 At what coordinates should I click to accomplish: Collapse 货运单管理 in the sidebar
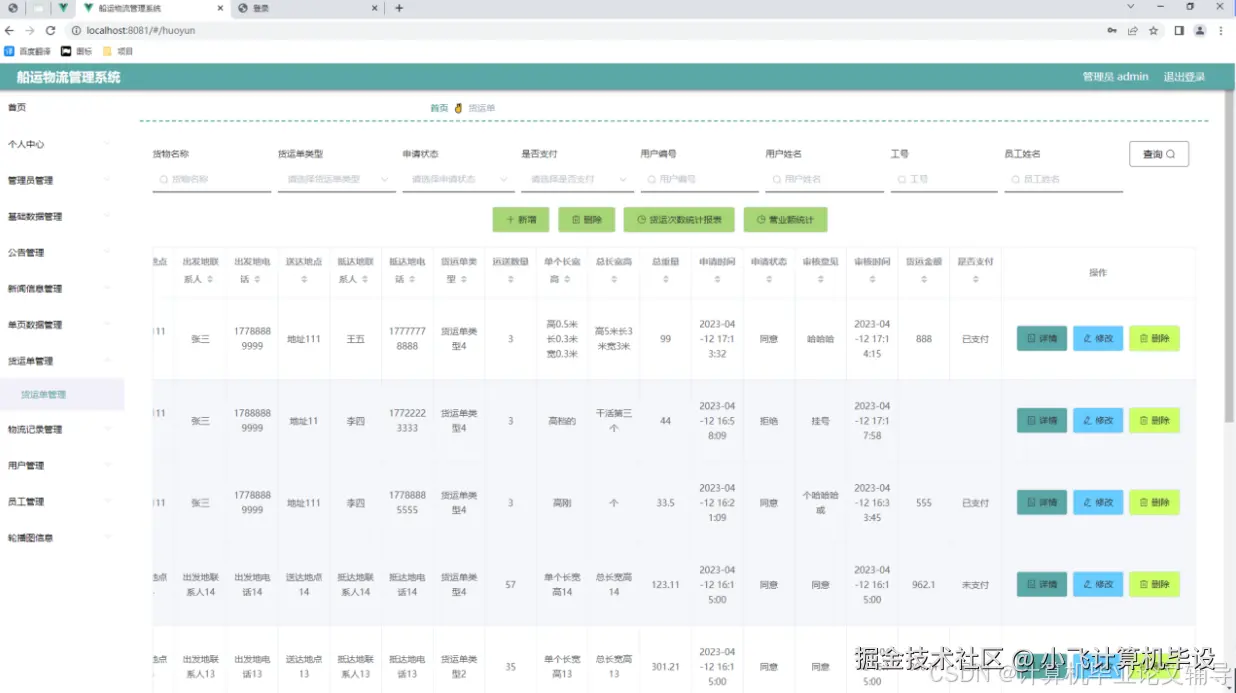(x=62, y=361)
